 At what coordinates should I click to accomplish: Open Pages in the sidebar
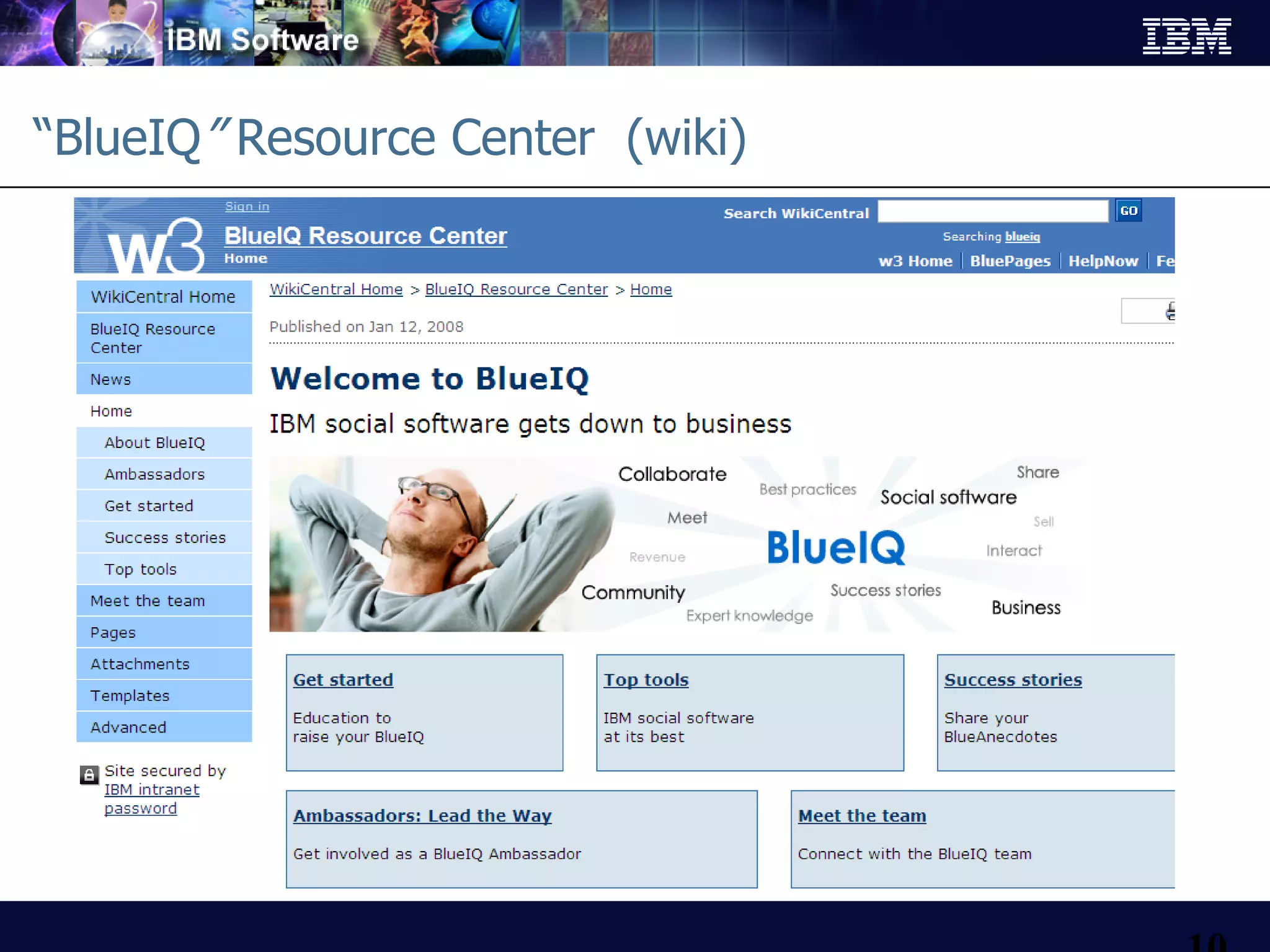[x=164, y=632]
